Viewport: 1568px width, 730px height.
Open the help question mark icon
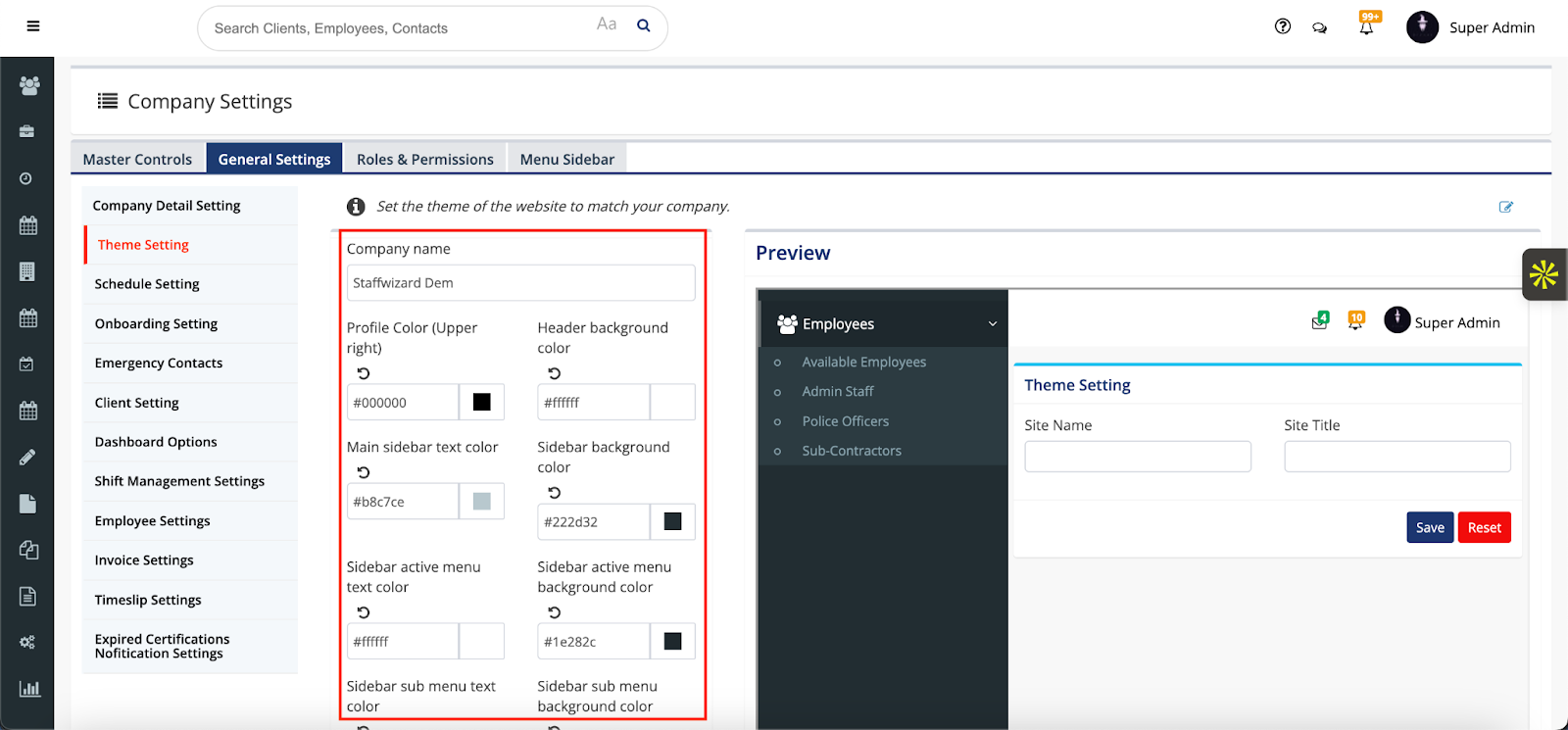pyautogui.click(x=1282, y=26)
